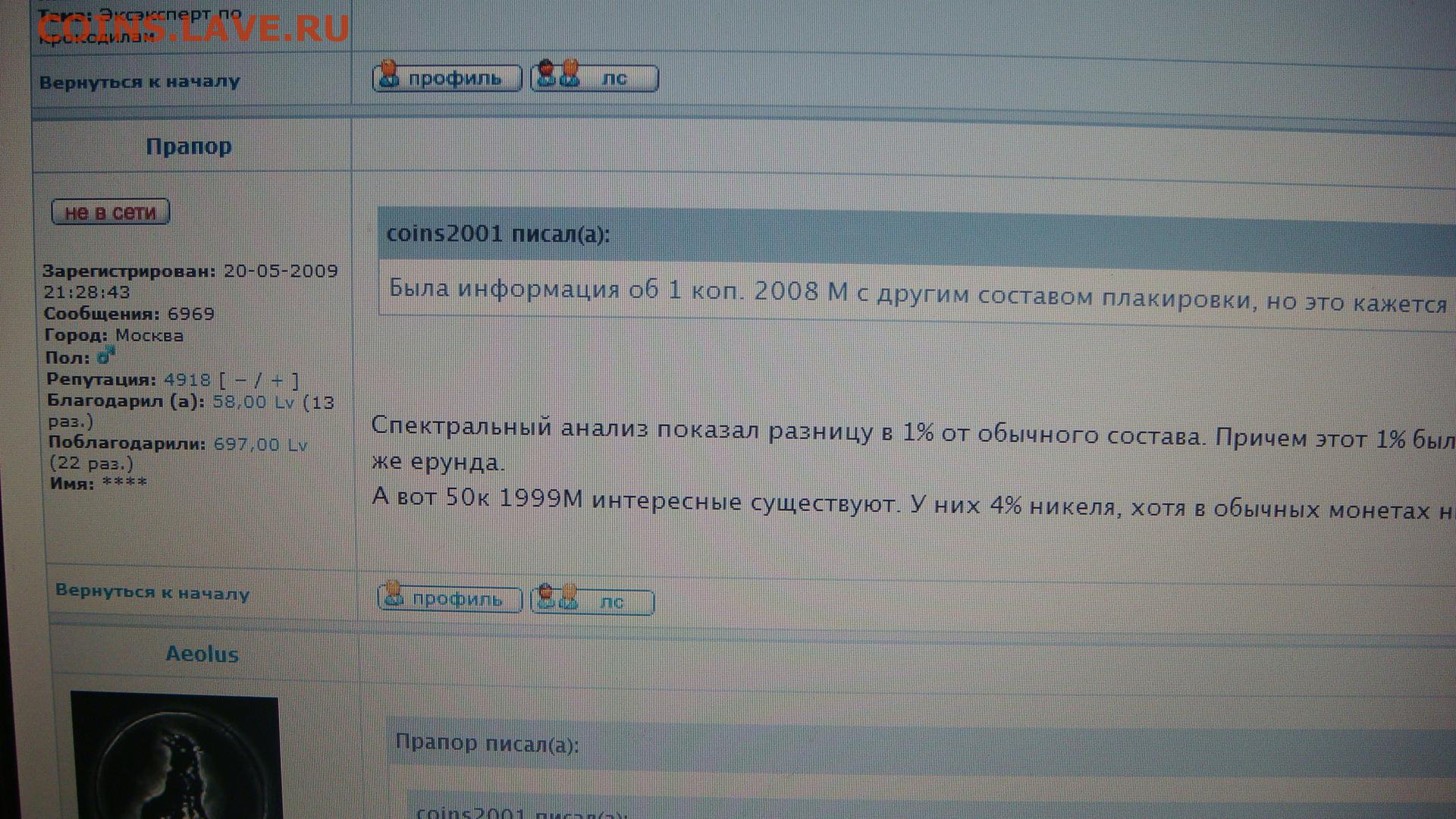
Task: Click the Сообщения: 6969 text
Action: coord(129,313)
